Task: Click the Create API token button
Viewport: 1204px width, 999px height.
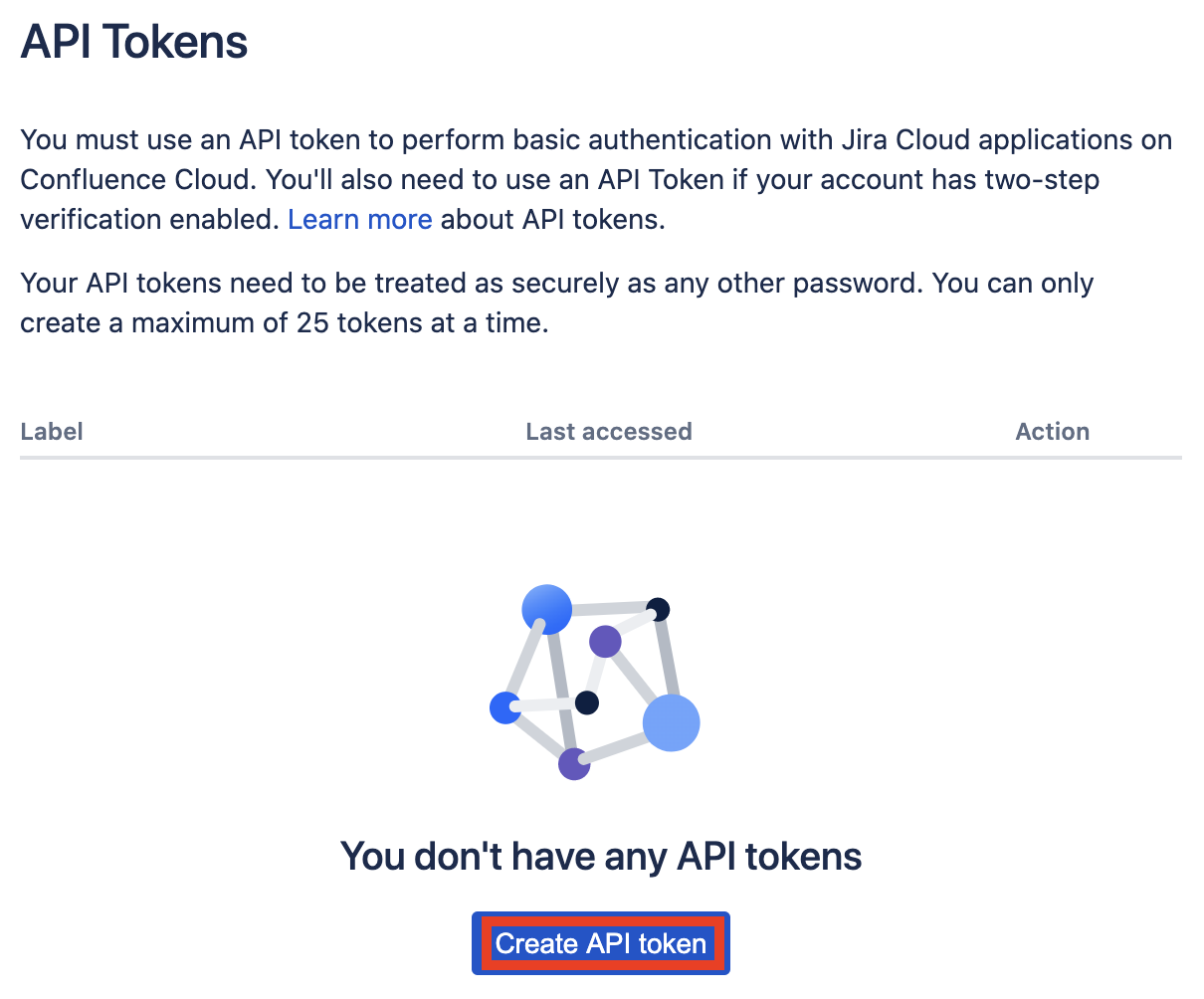Action: click(x=601, y=943)
